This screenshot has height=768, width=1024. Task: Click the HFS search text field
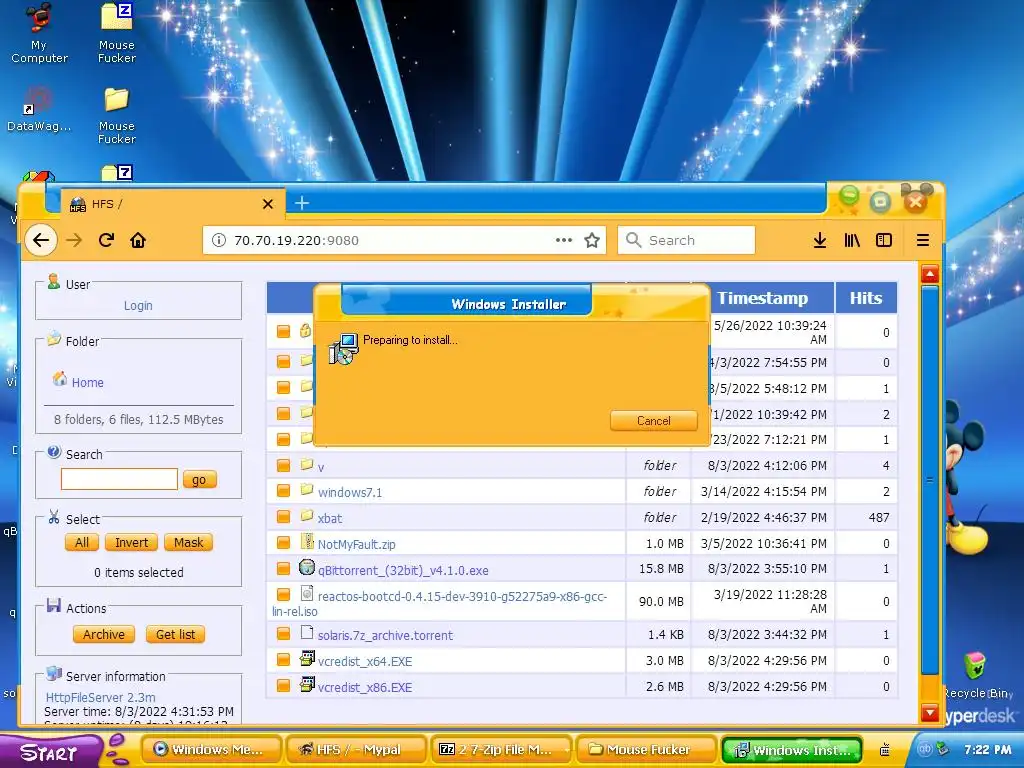pos(119,479)
